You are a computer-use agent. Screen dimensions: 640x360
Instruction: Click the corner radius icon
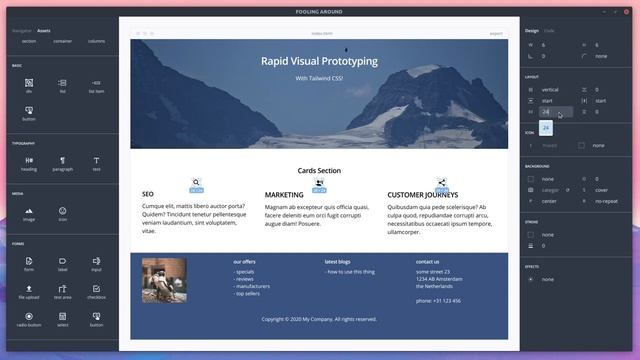coord(584,56)
